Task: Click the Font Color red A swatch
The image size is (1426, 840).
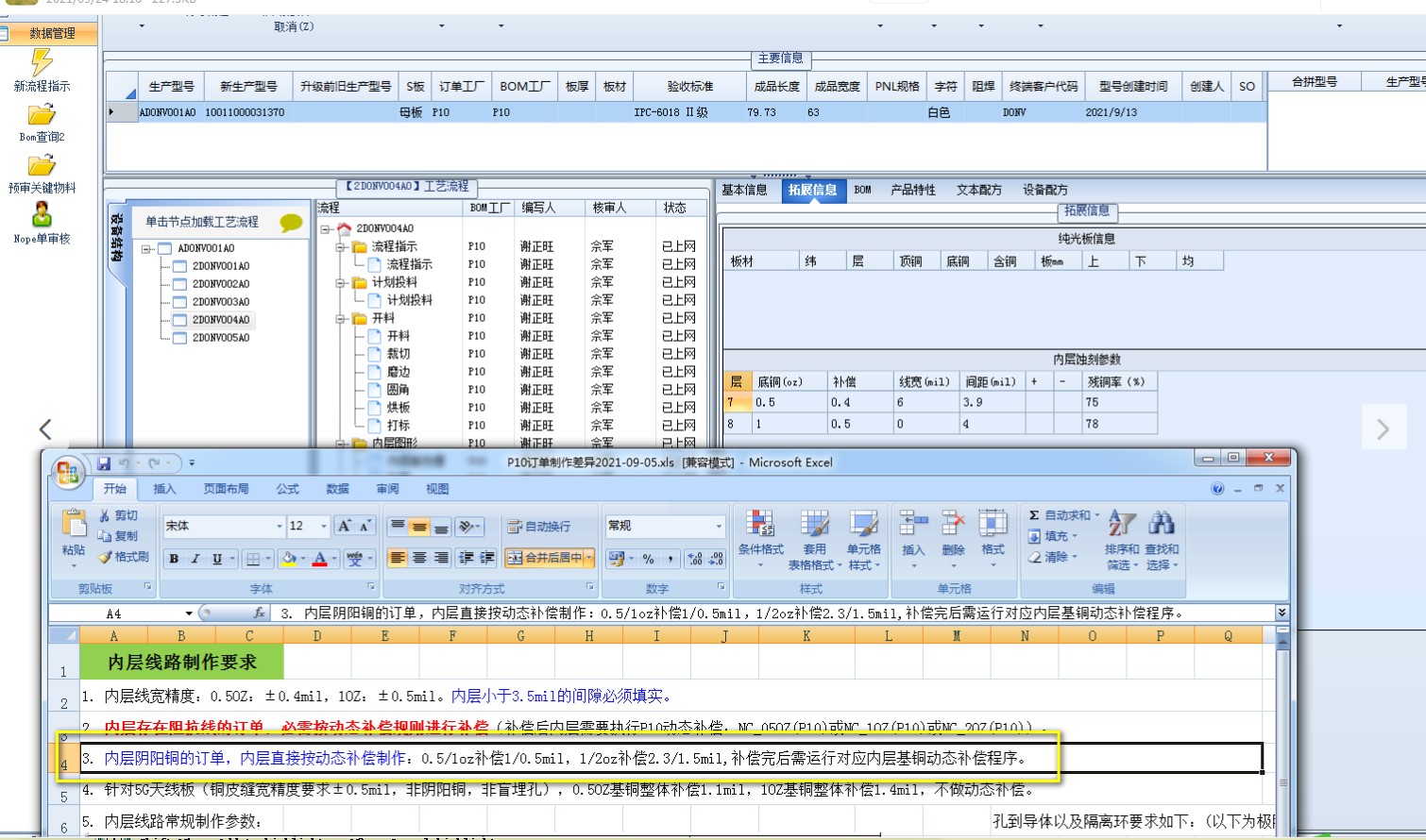Action: (x=319, y=559)
